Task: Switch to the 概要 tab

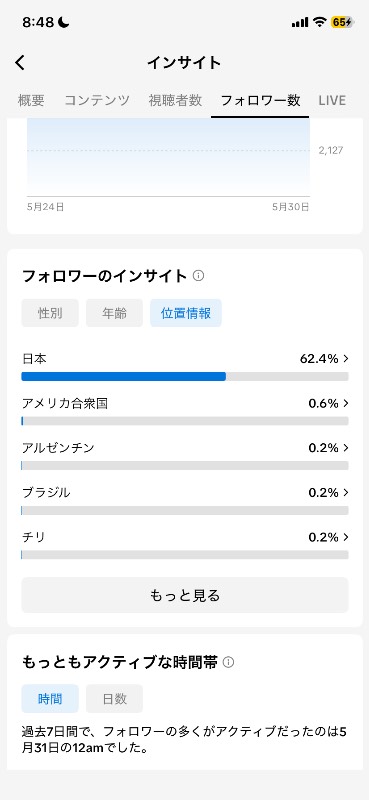Action: tap(31, 101)
